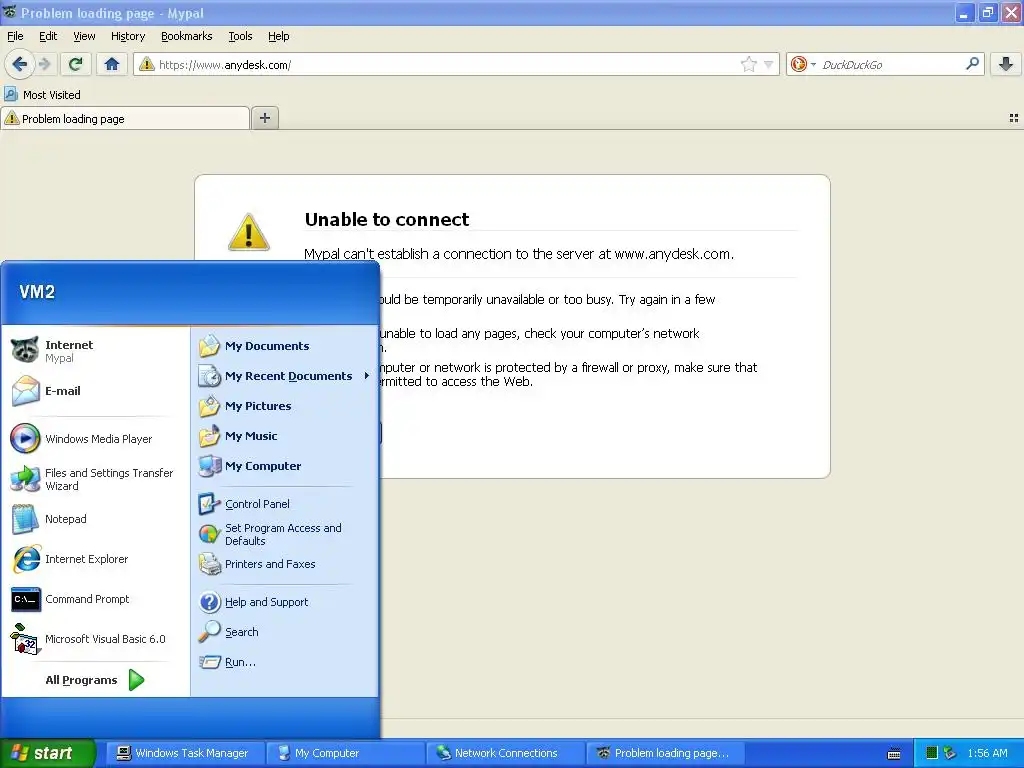Screen dimensions: 1024x768
Task: Open My Computer from Start menu
Action: click(x=285, y=466)
